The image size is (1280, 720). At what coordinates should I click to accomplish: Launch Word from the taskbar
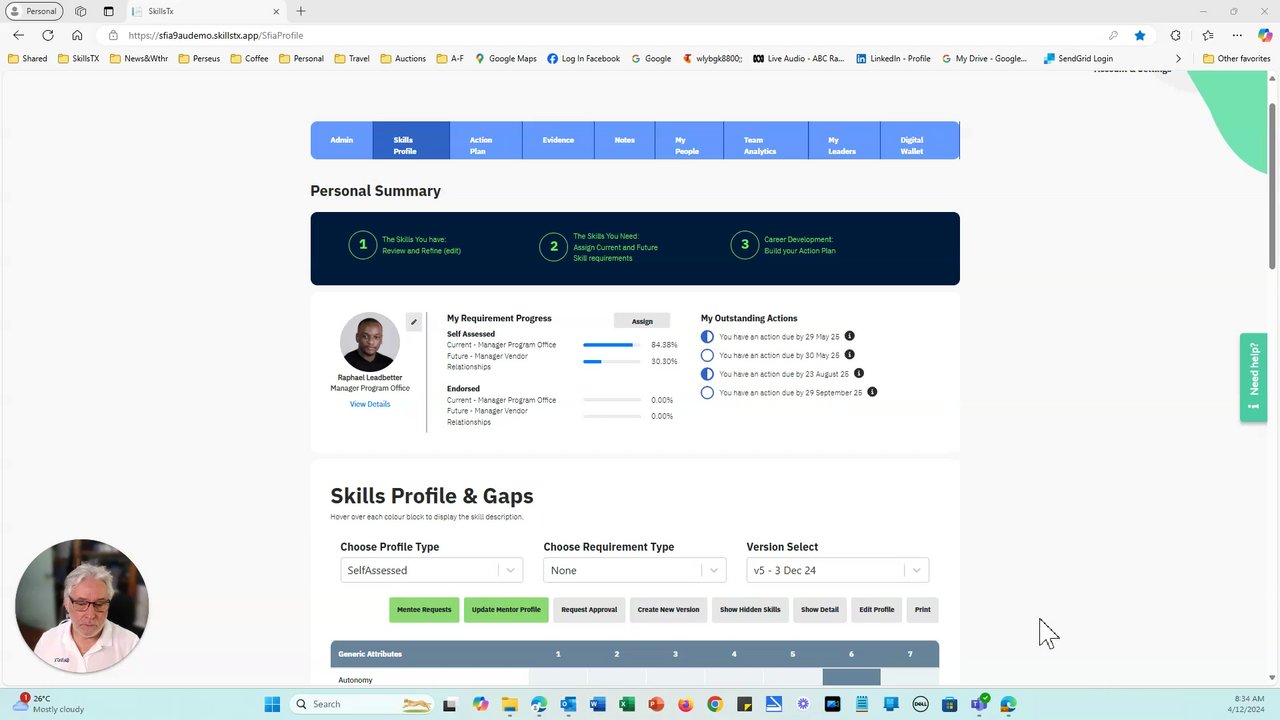597,704
